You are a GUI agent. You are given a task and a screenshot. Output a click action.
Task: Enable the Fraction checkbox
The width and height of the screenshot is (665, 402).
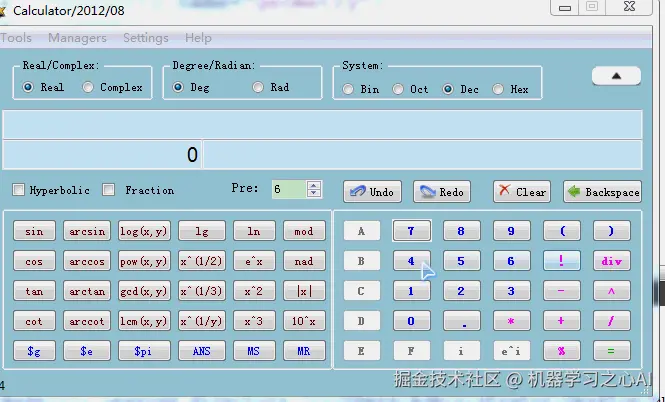(109, 190)
